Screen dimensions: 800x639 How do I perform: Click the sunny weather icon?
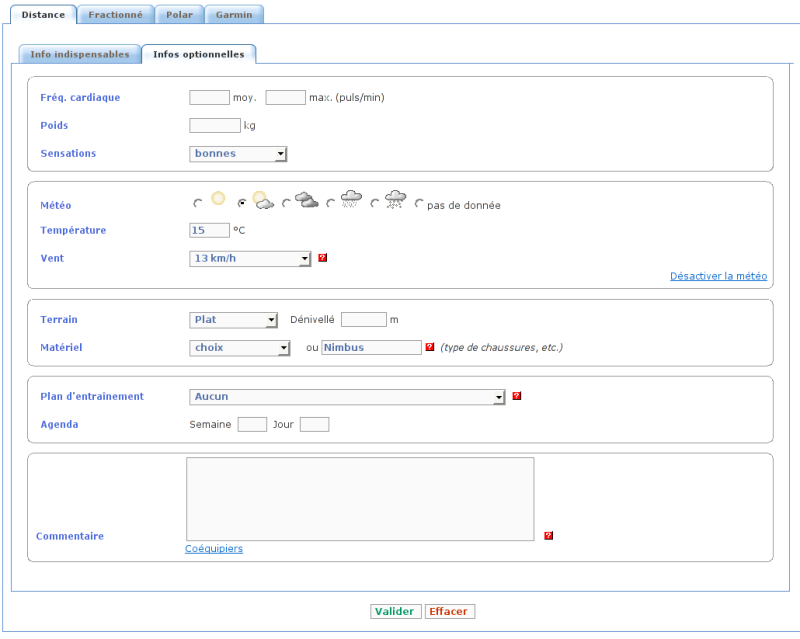218,198
